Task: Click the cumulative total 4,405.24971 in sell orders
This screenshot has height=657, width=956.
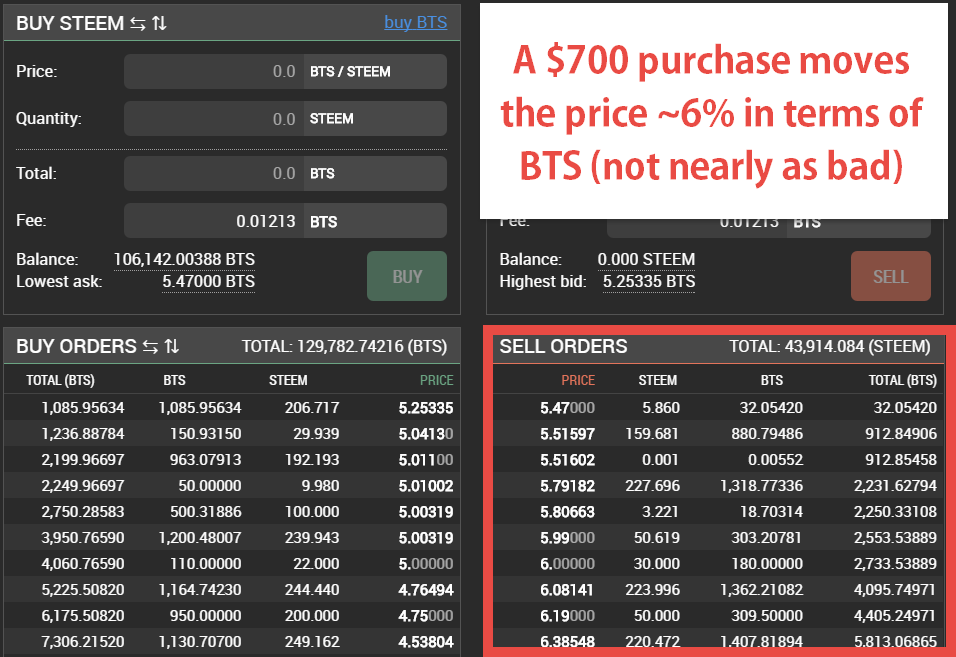Action: (895, 616)
